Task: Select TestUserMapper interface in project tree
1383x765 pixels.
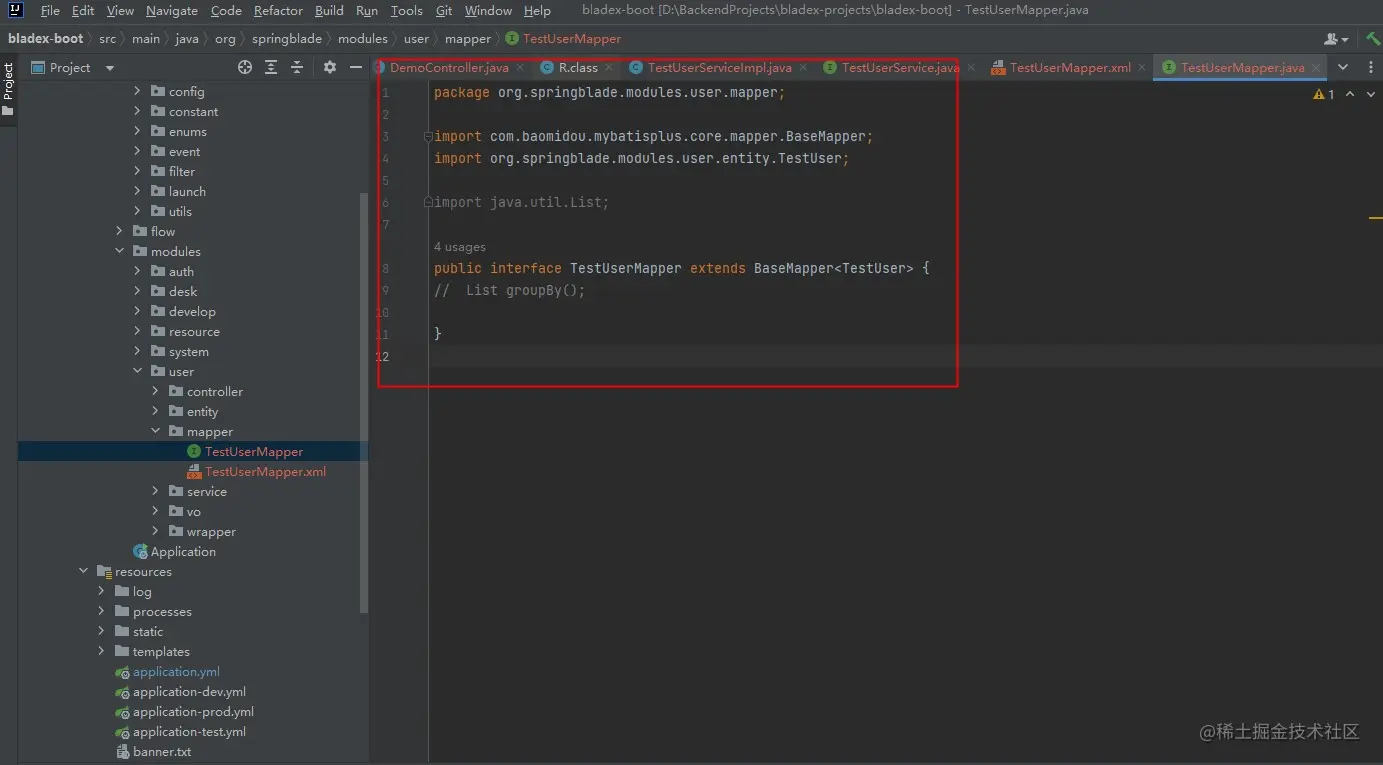Action: [254, 451]
